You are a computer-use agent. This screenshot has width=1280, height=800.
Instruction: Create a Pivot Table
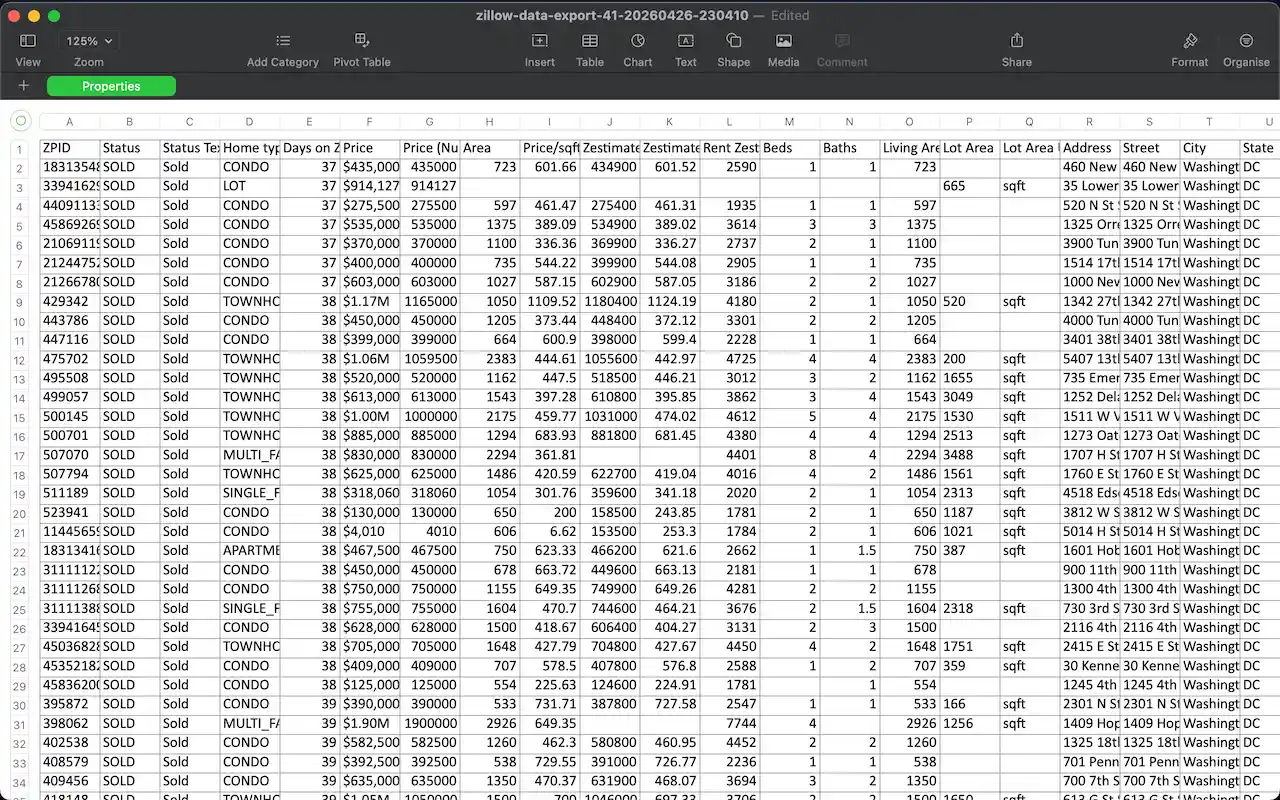point(362,41)
